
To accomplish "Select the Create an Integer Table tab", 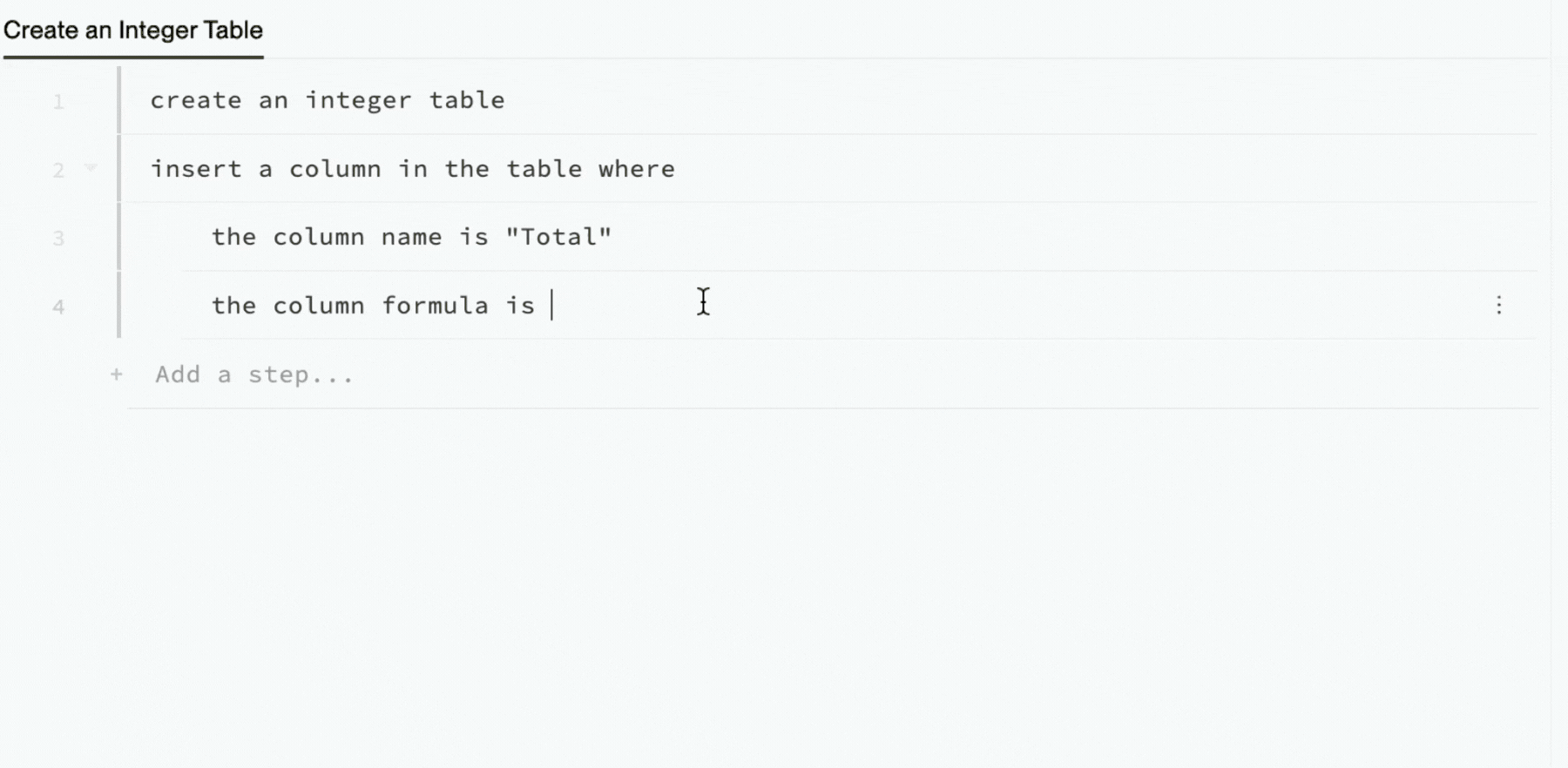I will [x=133, y=30].
